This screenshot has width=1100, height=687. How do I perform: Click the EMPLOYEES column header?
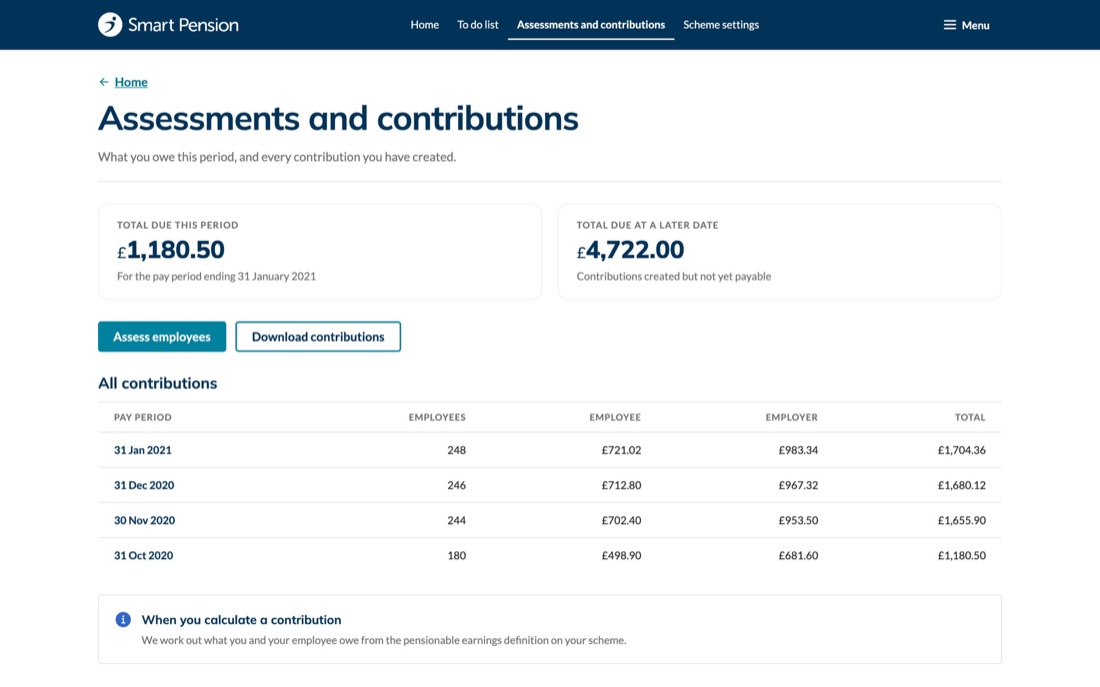tap(437, 418)
